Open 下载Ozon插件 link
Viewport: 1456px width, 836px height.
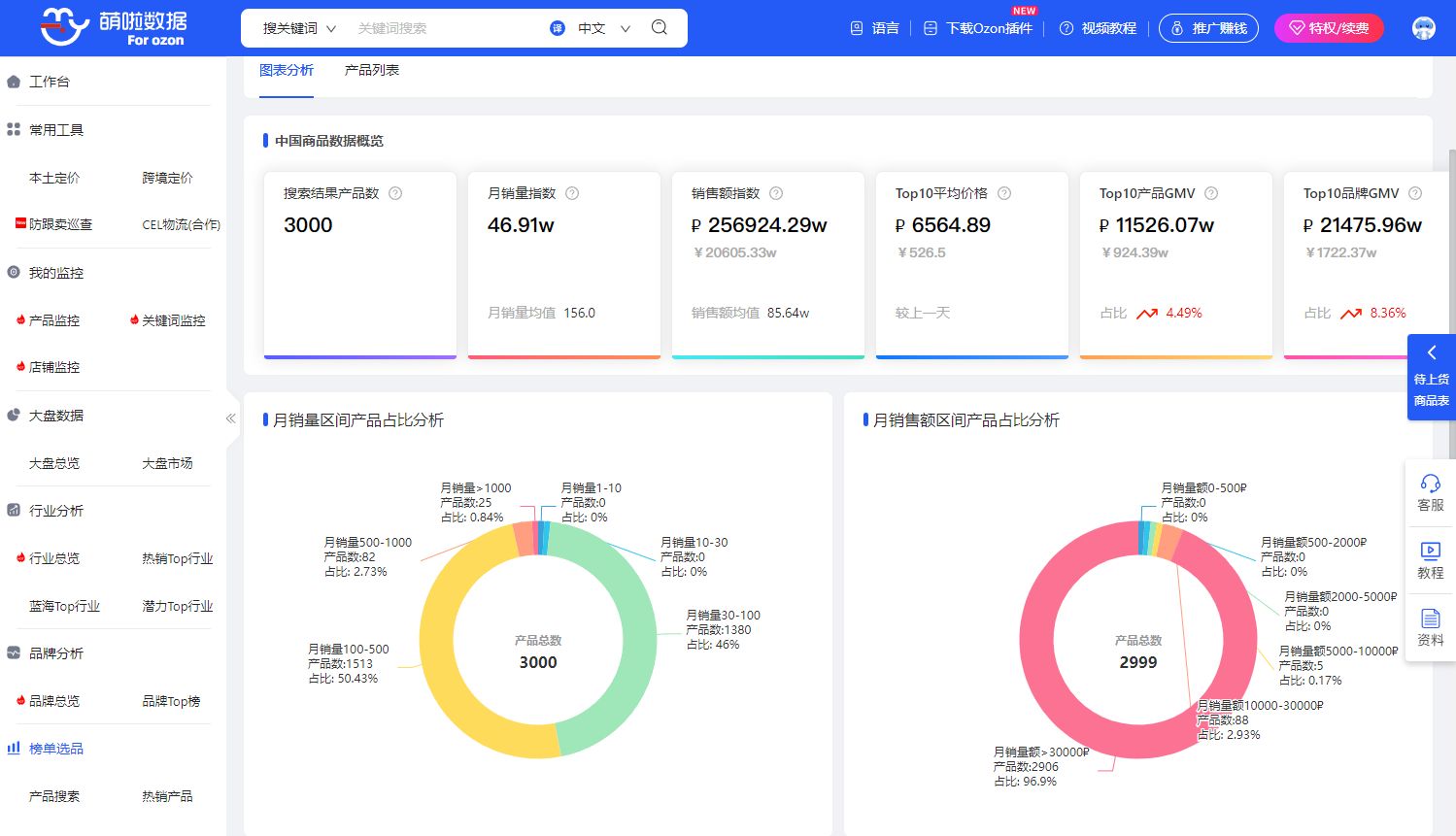(978, 28)
